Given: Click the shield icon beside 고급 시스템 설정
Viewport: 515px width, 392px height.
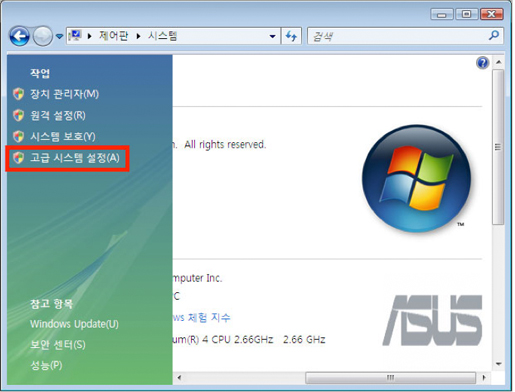Looking at the screenshot, I should tap(19, 158).
